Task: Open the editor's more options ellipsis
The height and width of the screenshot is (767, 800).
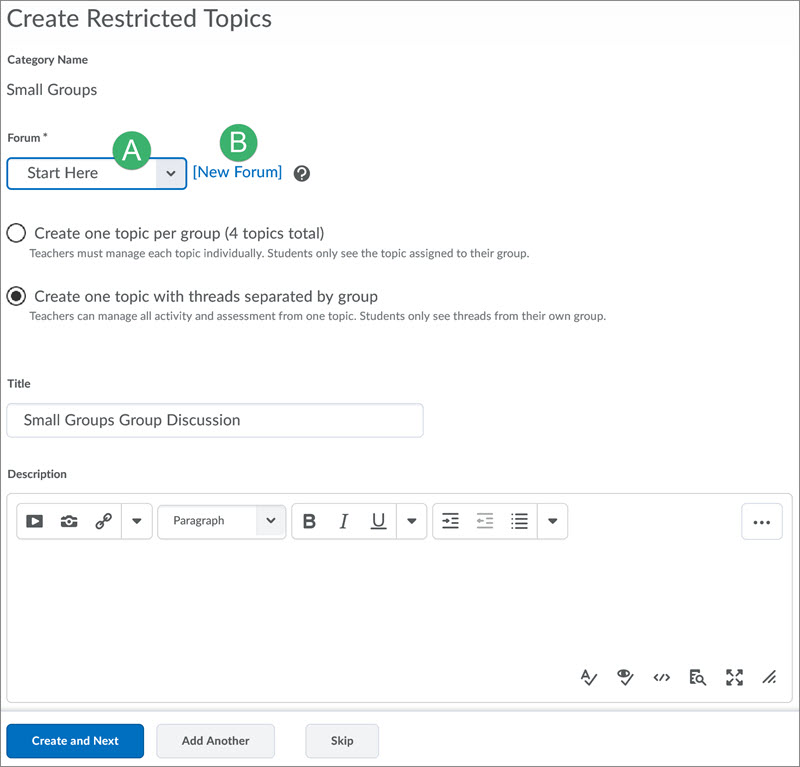Action: click(762, 522)
